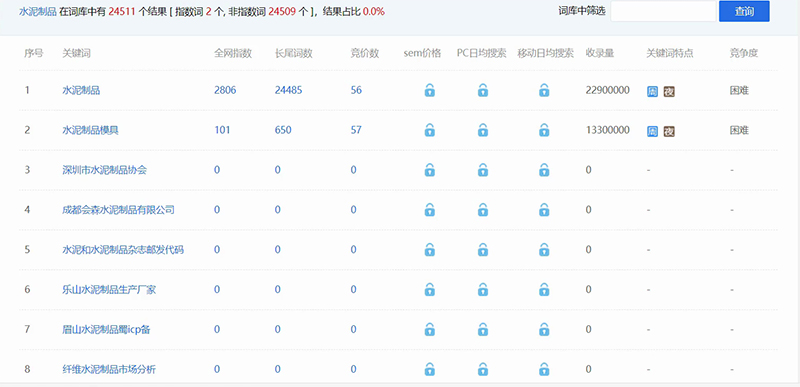Click 移动日均搜索 lock for 眉山水泥制品蜀icp备

pyautogui.click(x=544, y=329)
